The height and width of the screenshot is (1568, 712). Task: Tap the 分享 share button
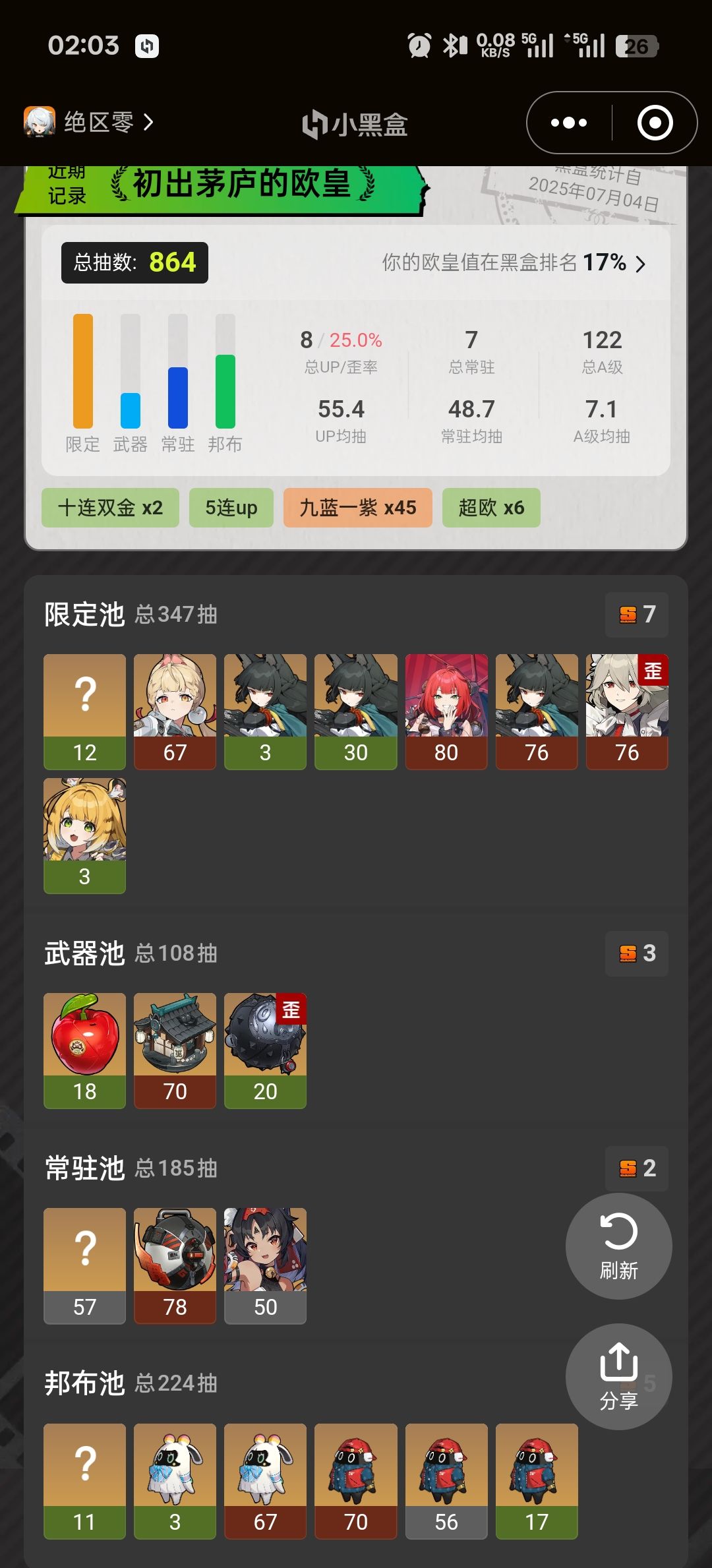click(x=618, y=1376)
